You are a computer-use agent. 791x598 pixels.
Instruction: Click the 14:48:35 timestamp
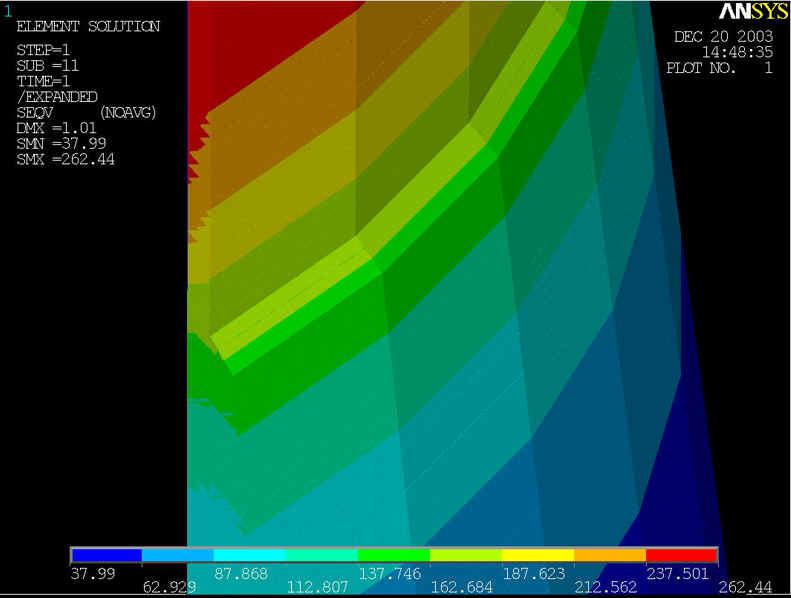(x=738, y=52)
